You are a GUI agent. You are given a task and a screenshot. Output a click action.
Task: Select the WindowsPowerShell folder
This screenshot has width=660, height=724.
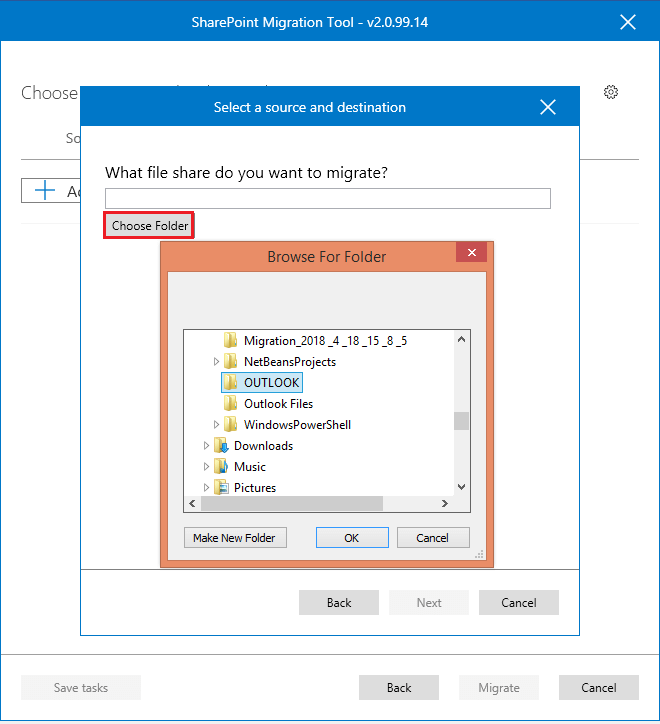pos(297,425)
